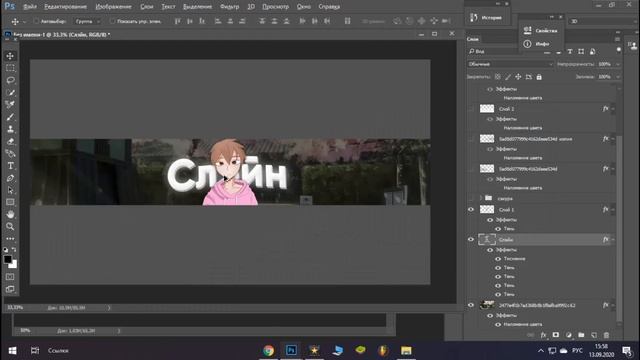Select the Eraser tool

(10, 142)
